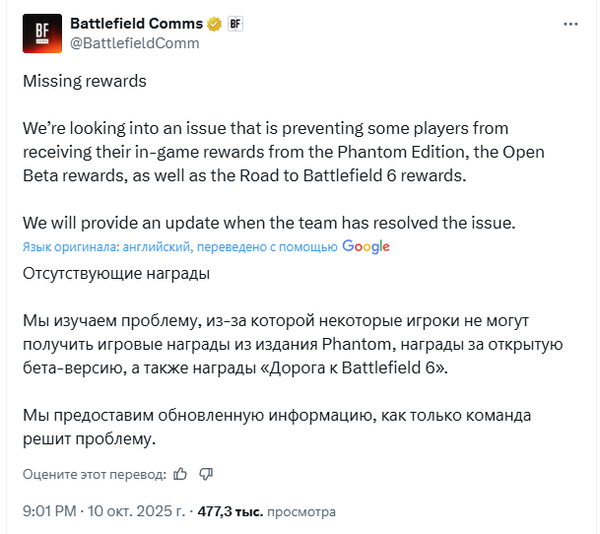Click the small BF affiliate badge
600x534 pixels.
coord(235,23)
